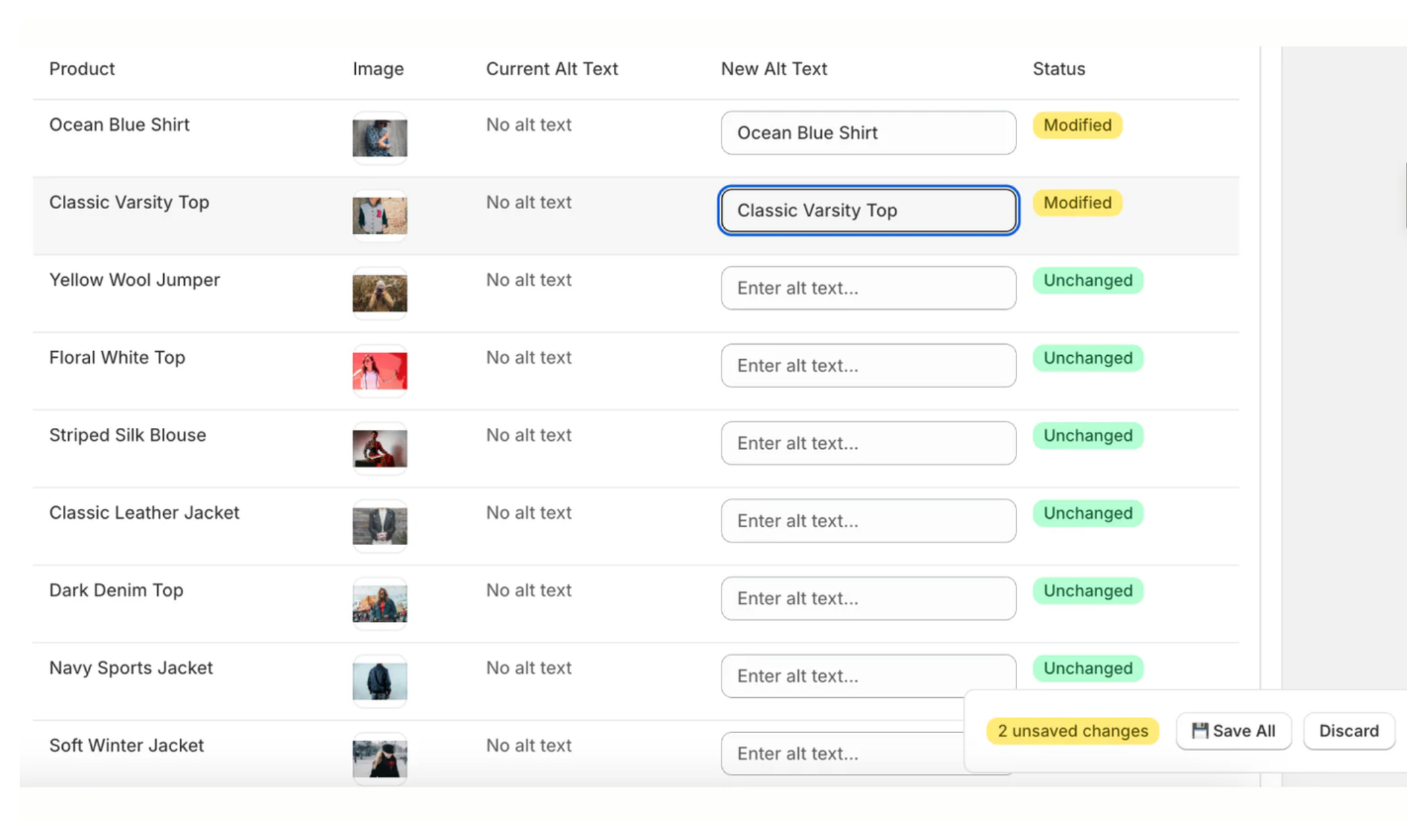
Task: Click the Classic Varsity Top image thumbnail
Action: point(379,216)
